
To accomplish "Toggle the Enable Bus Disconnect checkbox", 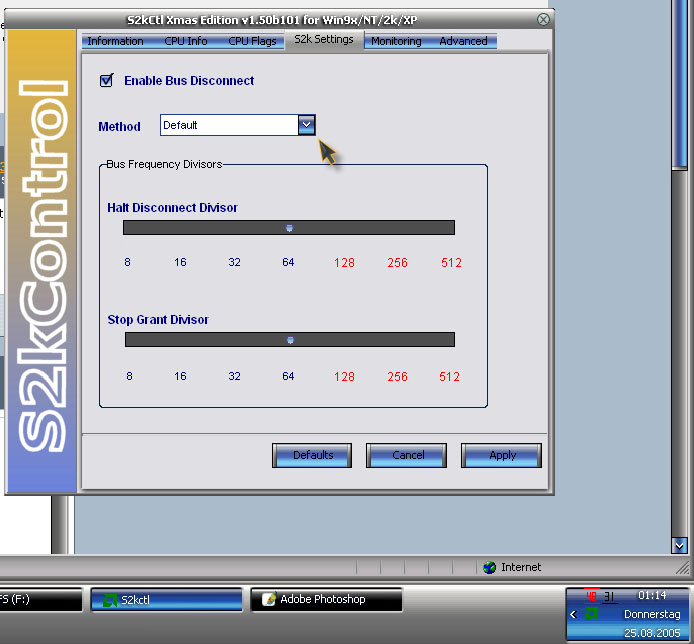I will (x=106, y=81).
